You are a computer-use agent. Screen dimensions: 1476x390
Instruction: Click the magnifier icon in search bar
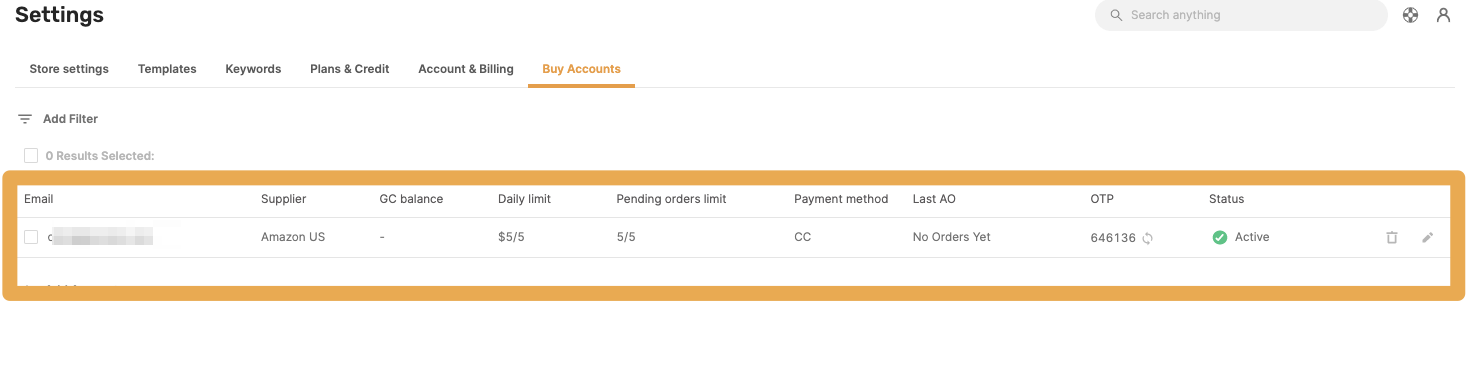point(1116,15)
